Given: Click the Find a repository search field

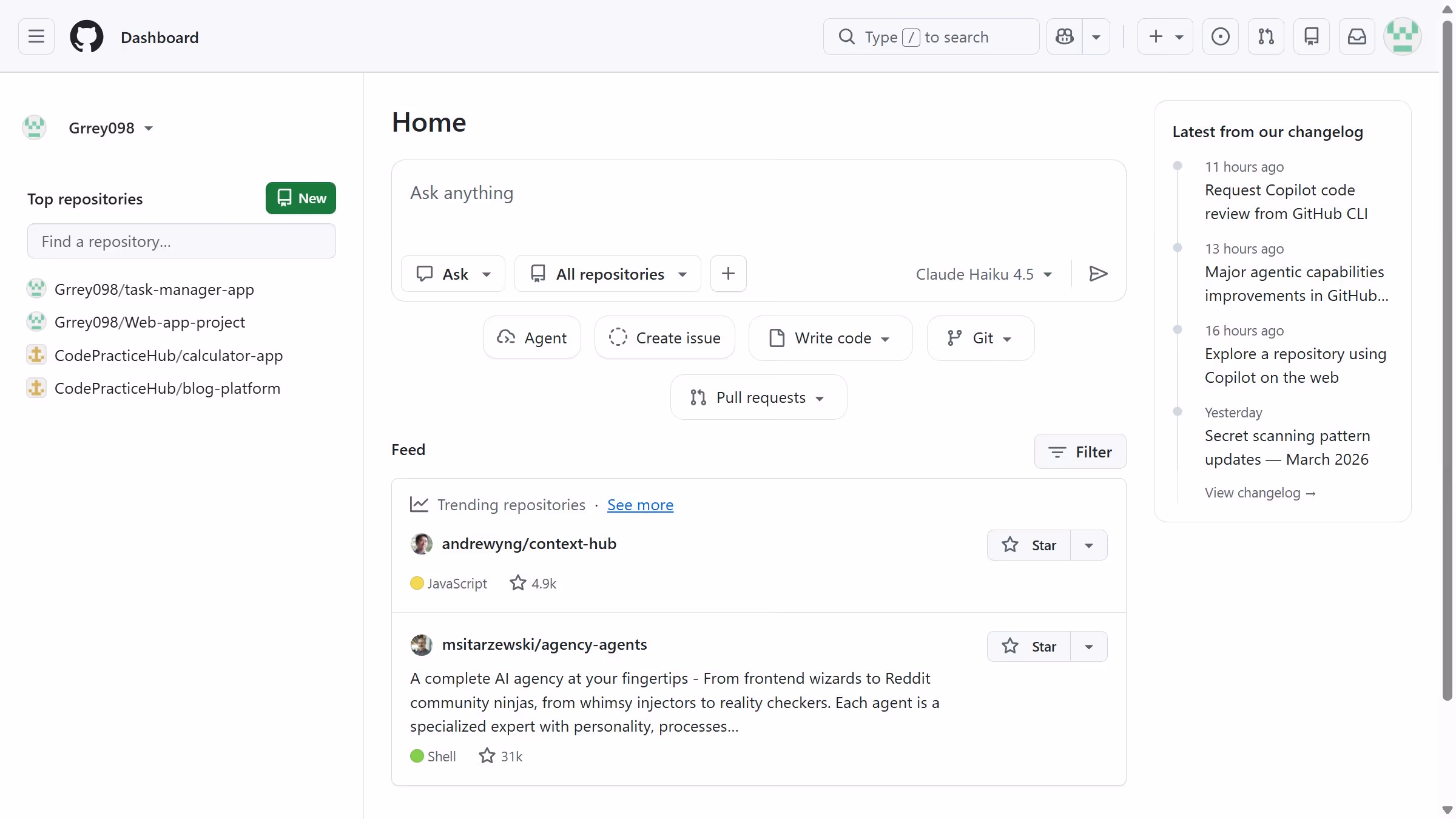Looking at the screenshot, I should (x=181, y=241).
